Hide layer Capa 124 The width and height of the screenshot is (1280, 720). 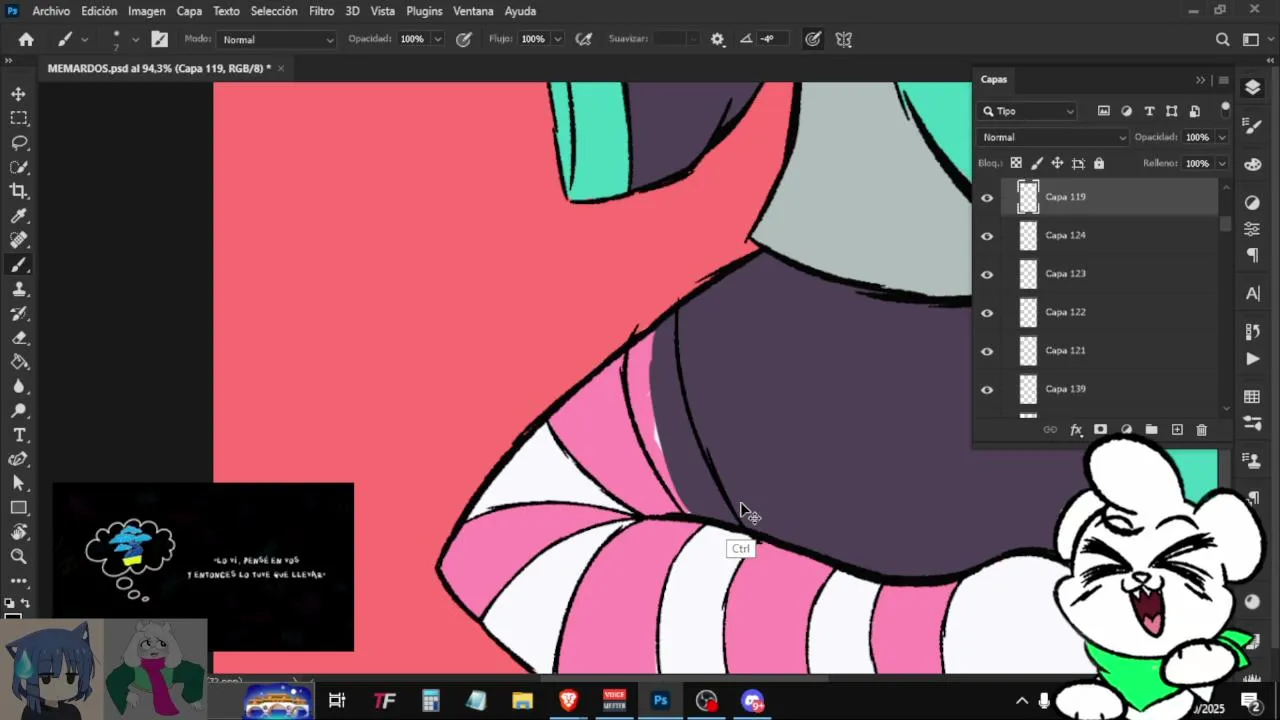pos(987,236)
